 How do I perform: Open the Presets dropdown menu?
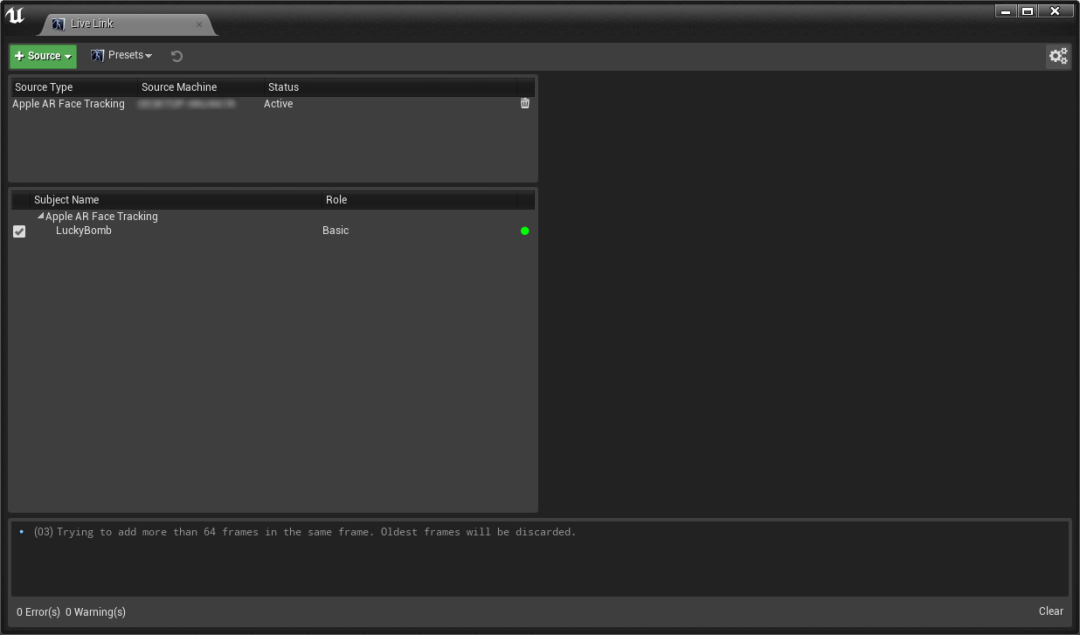[121, 55]
